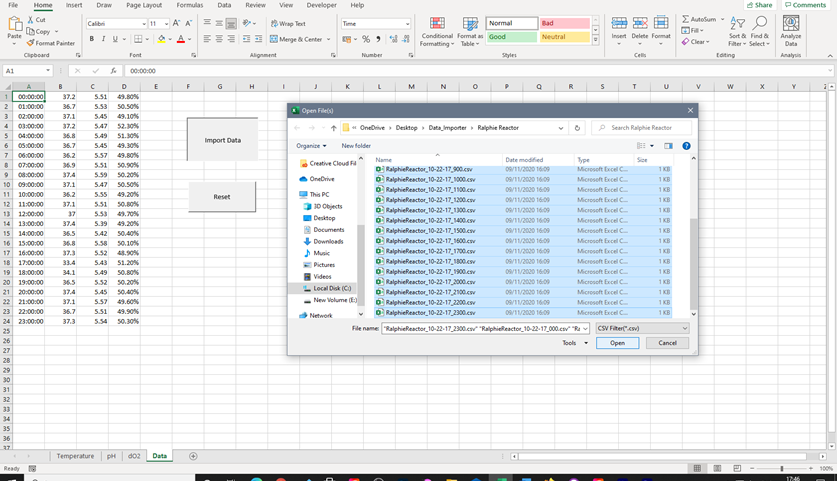The height and width of the screenshot is (481, 837).
Task: Click the Refresh icon in the address bar
Action: click(577, 128)
